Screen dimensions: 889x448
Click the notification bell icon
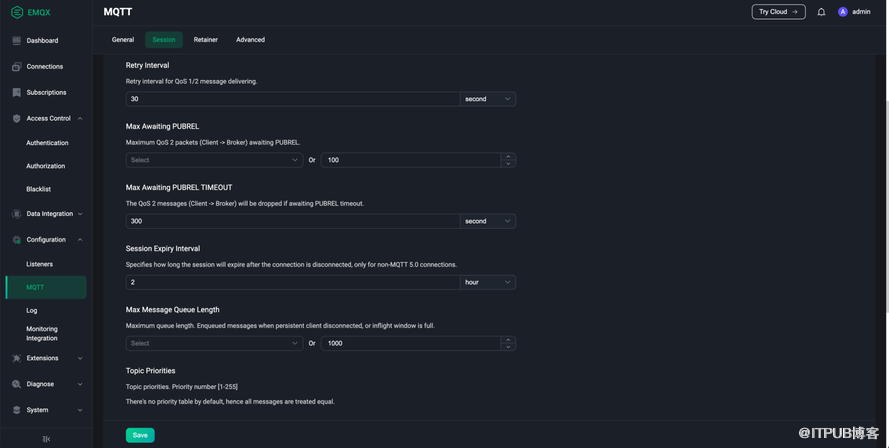click(821, 12)
